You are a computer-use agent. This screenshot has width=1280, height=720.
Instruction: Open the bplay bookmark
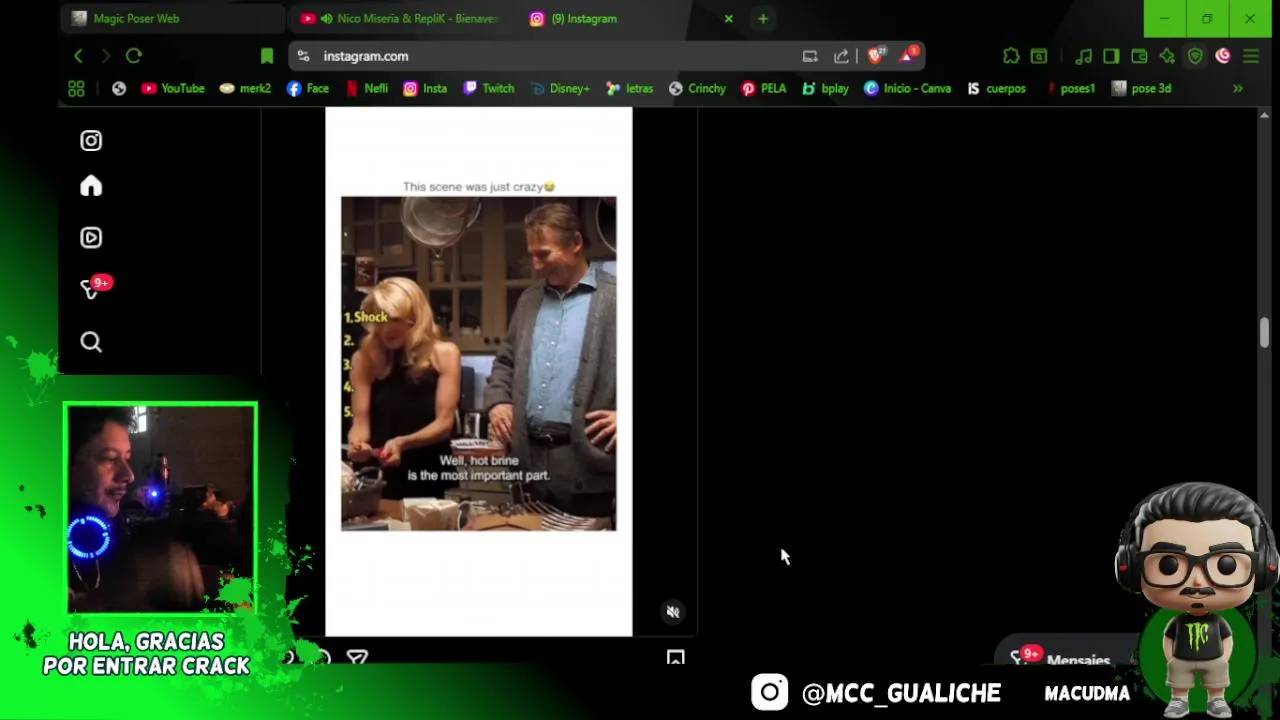pos(825,89)
